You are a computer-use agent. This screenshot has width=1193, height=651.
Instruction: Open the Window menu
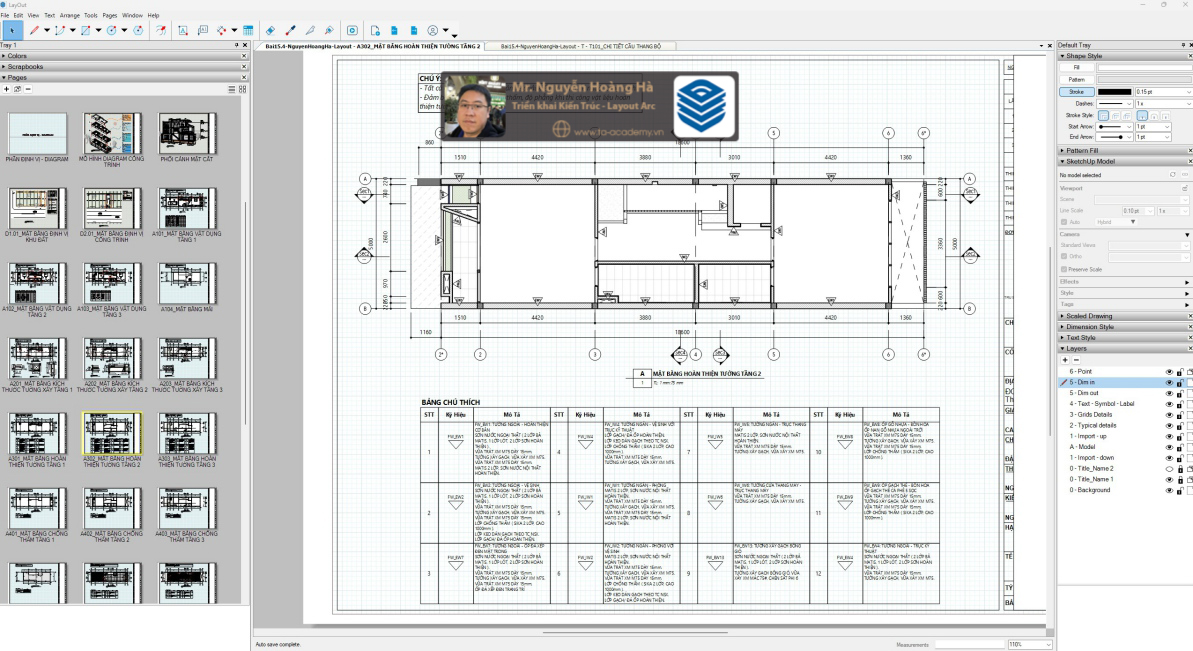132,15
